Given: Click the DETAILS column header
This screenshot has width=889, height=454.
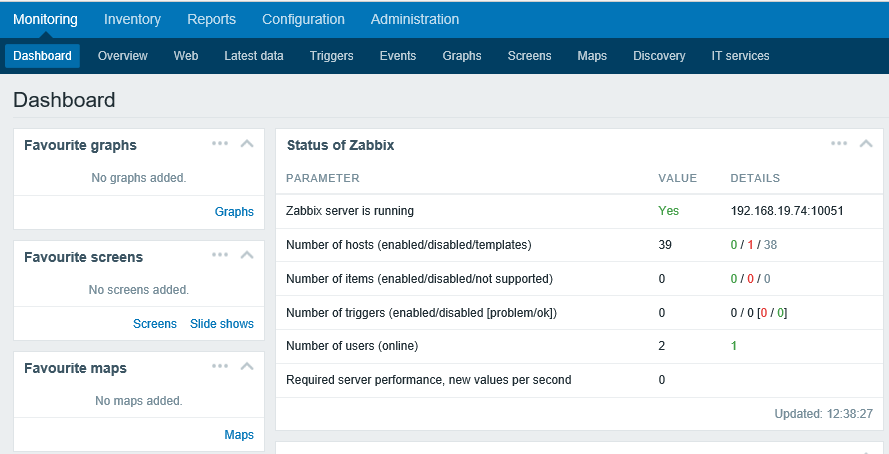Looking at the screenshot, I should (755, 178).
